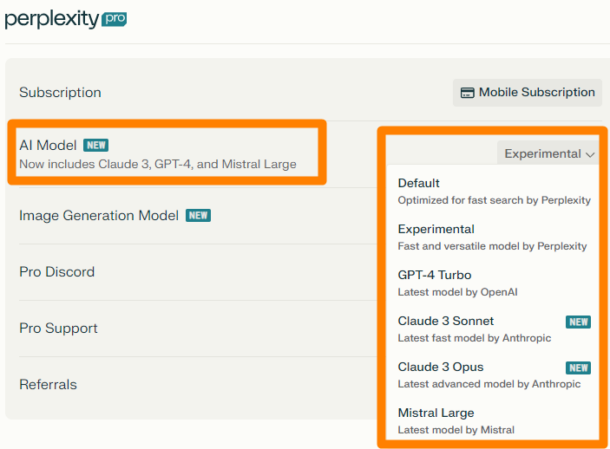
Task: Click the Perplexity logo
Action: point(65,19)
